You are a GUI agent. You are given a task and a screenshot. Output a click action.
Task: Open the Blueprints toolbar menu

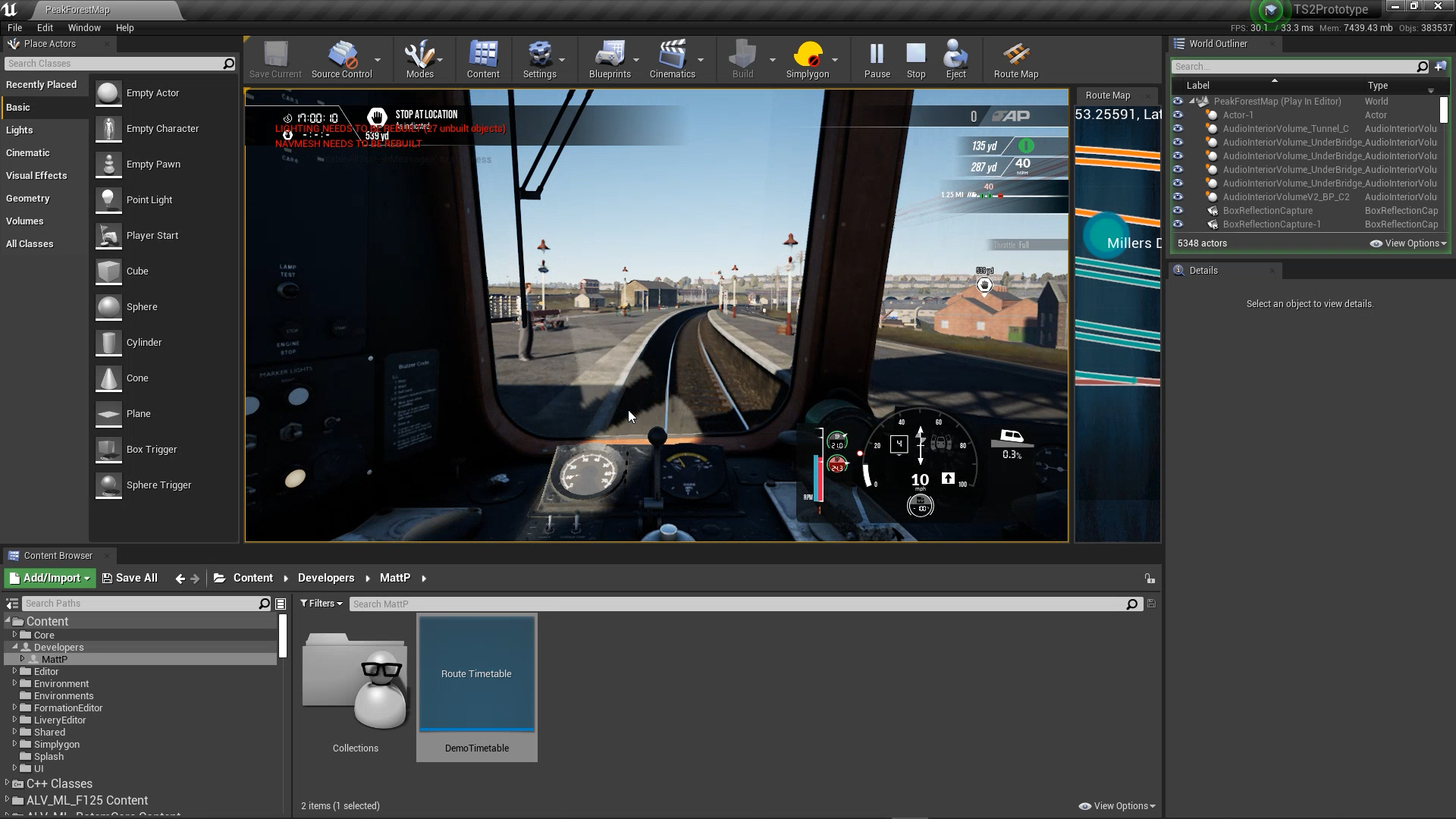click(609, 60)
